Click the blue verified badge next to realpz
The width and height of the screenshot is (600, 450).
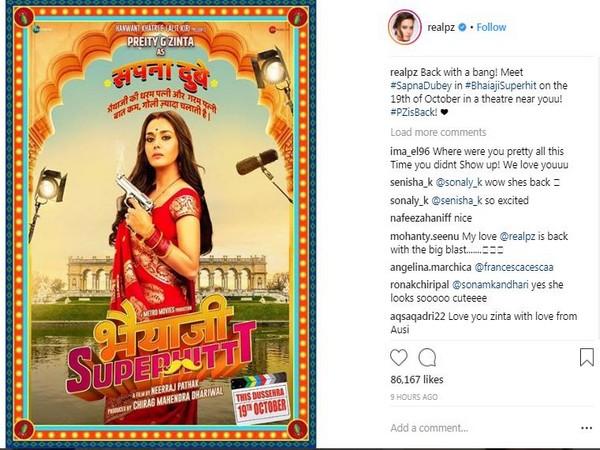point(462,27)
